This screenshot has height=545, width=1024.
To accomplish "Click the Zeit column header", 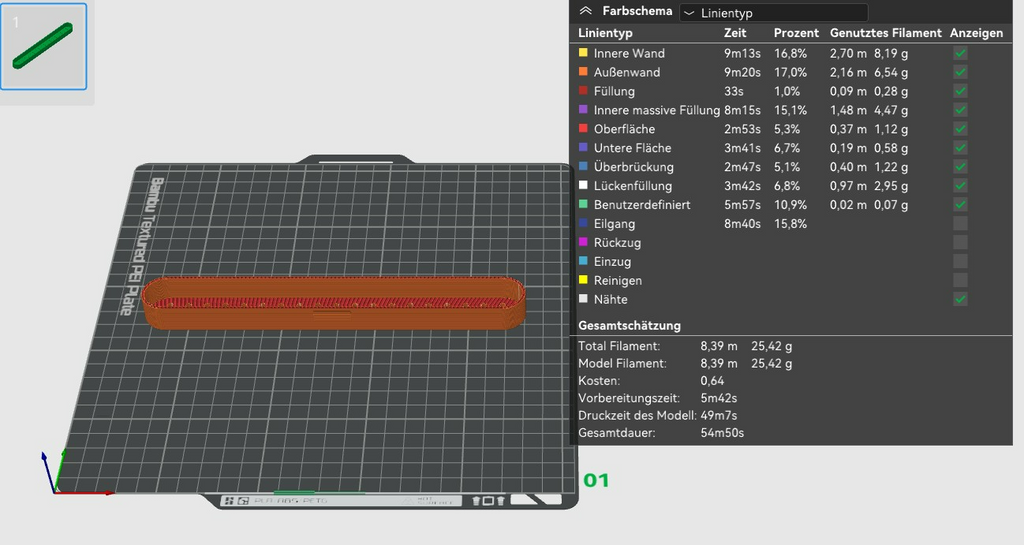I will point(735,33).
